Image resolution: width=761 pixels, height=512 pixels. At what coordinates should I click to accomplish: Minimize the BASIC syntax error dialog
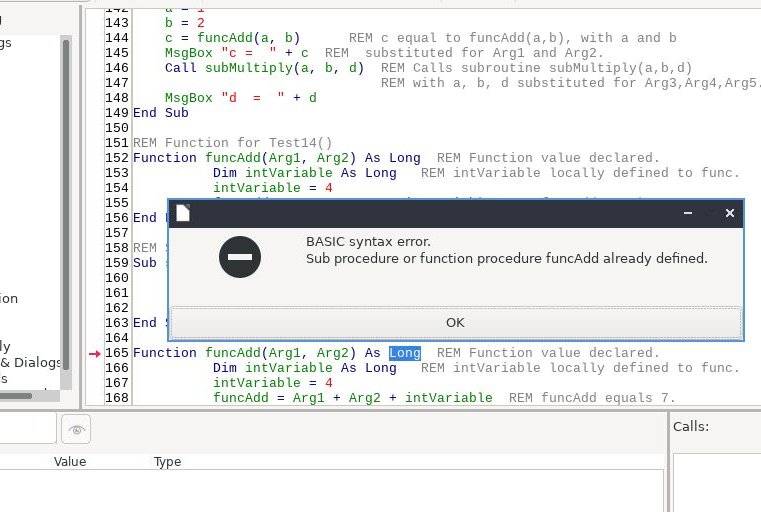coord(688,213)
